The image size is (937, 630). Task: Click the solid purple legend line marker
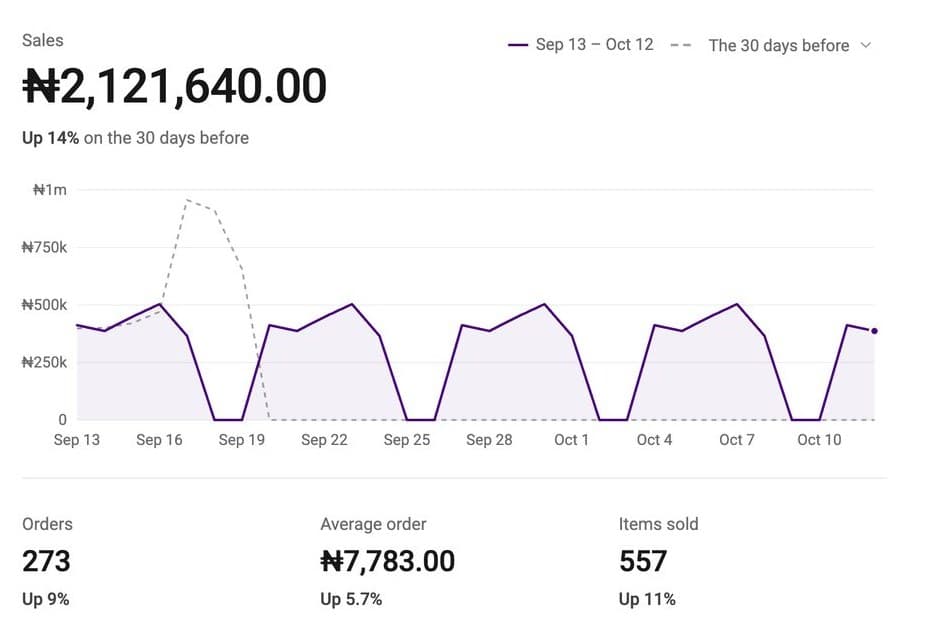click(x=518, y=45)
